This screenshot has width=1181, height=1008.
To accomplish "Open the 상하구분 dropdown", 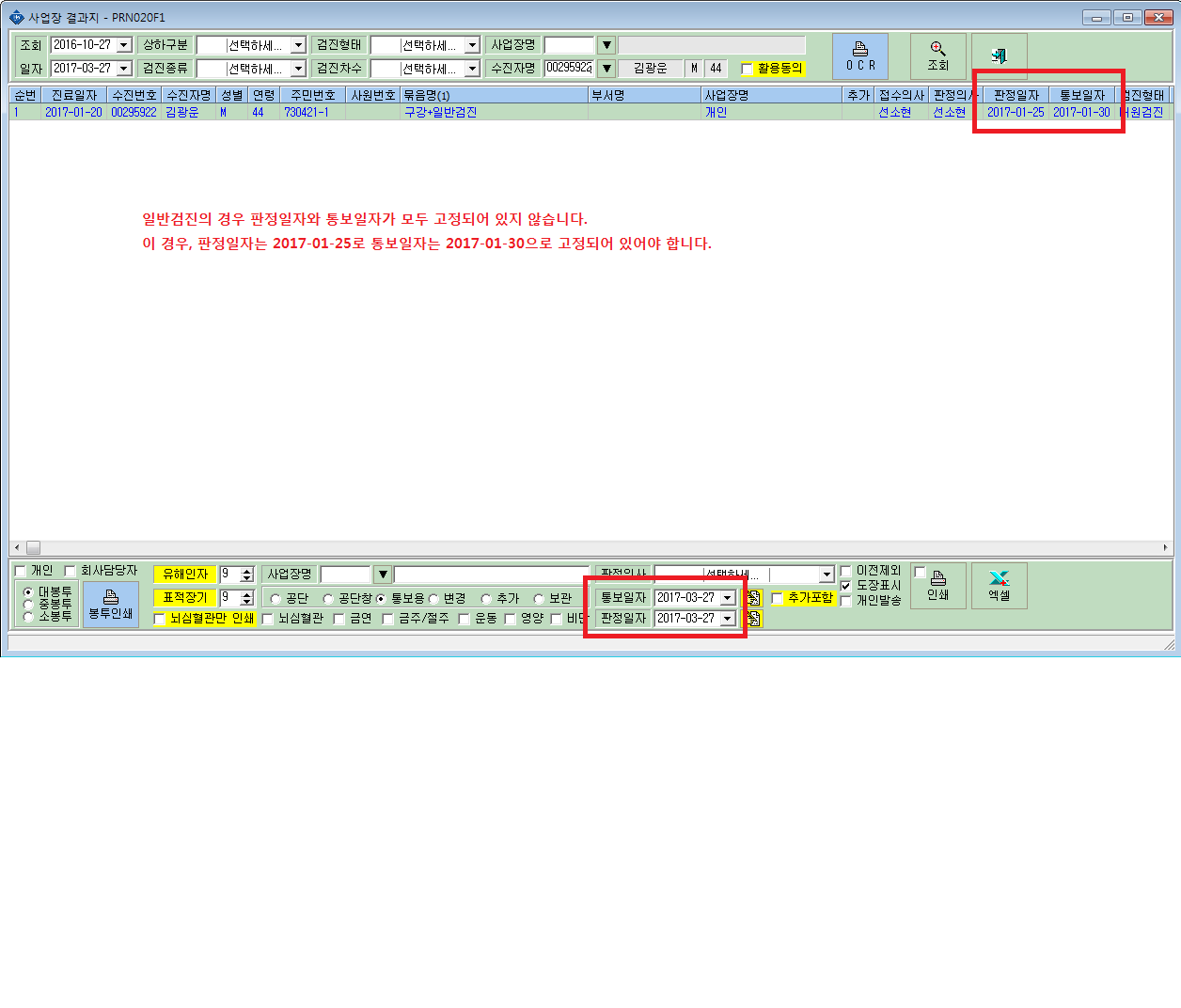I will tap(298, 45).
